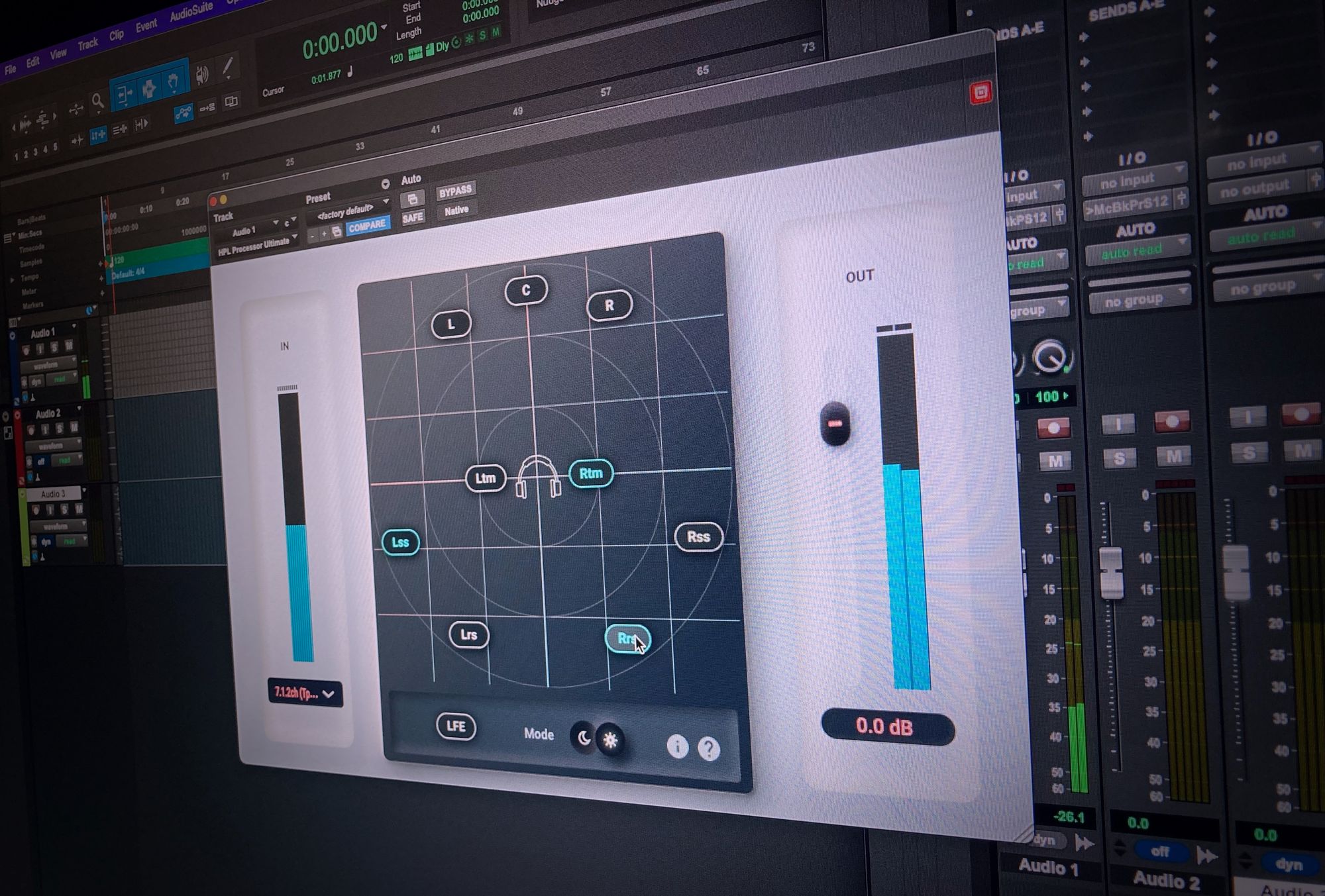The image size is (1325, 896).
Task: Click the metronome note icon beside cursor time
Action: point(350,72)
